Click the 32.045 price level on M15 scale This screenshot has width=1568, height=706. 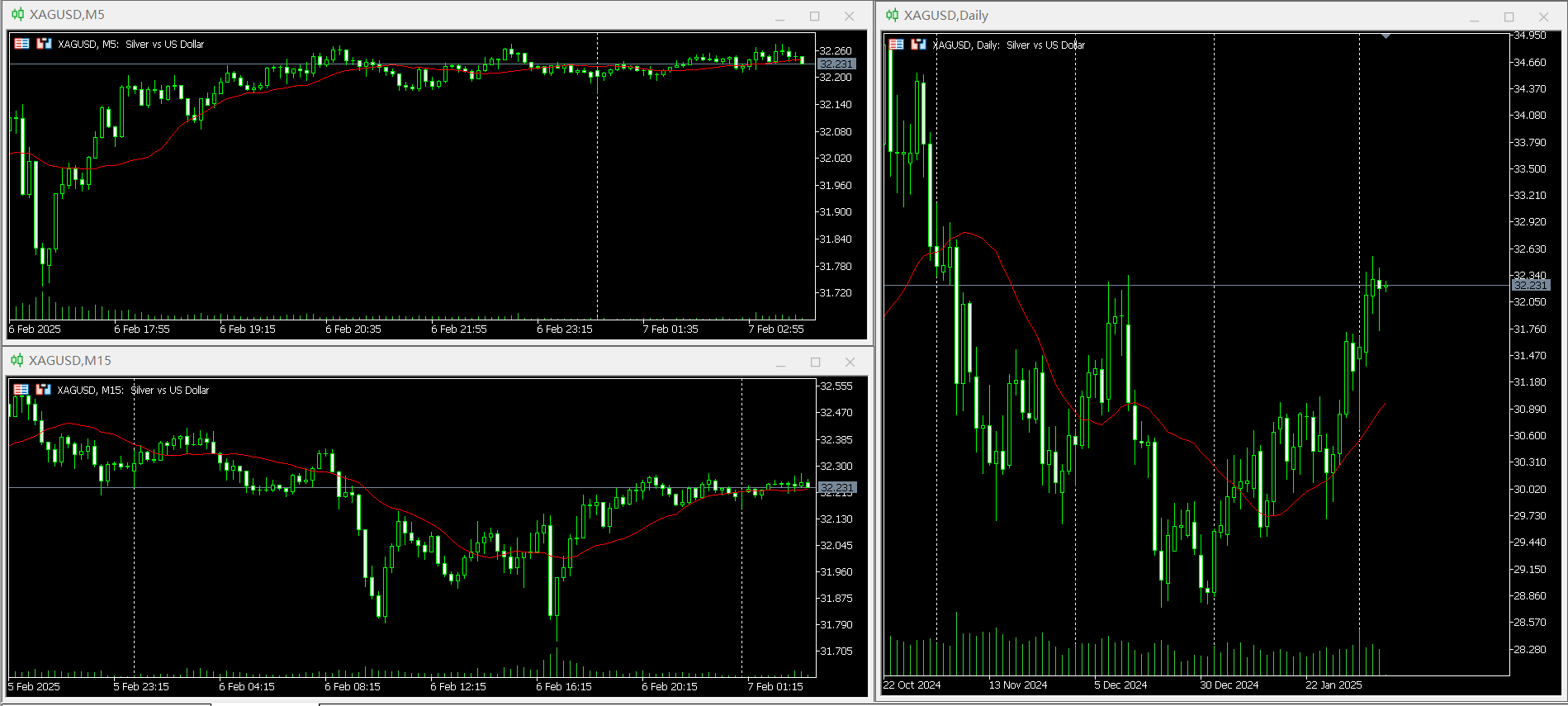836,546
